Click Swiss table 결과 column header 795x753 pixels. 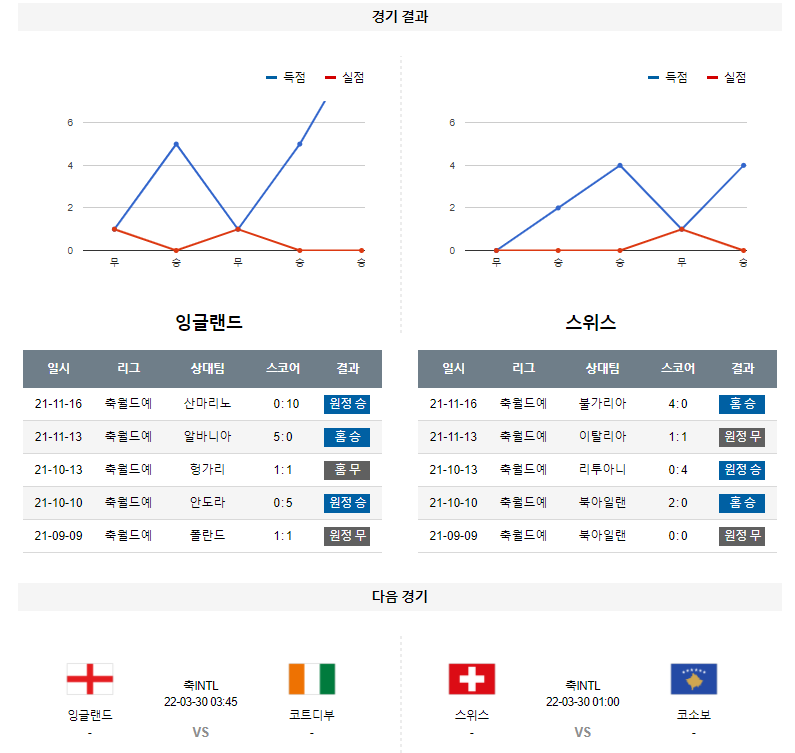[x=743, y=369]
